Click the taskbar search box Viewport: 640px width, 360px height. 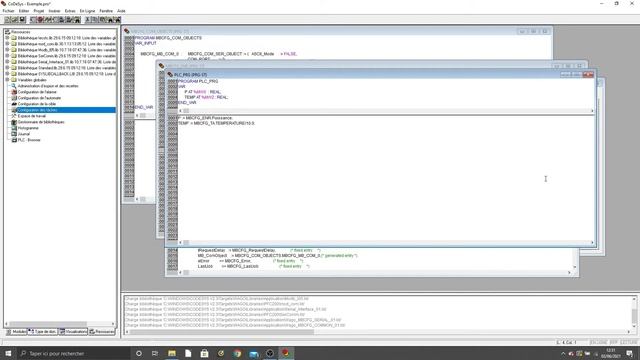pyautogui.click(x=73, y=353)
